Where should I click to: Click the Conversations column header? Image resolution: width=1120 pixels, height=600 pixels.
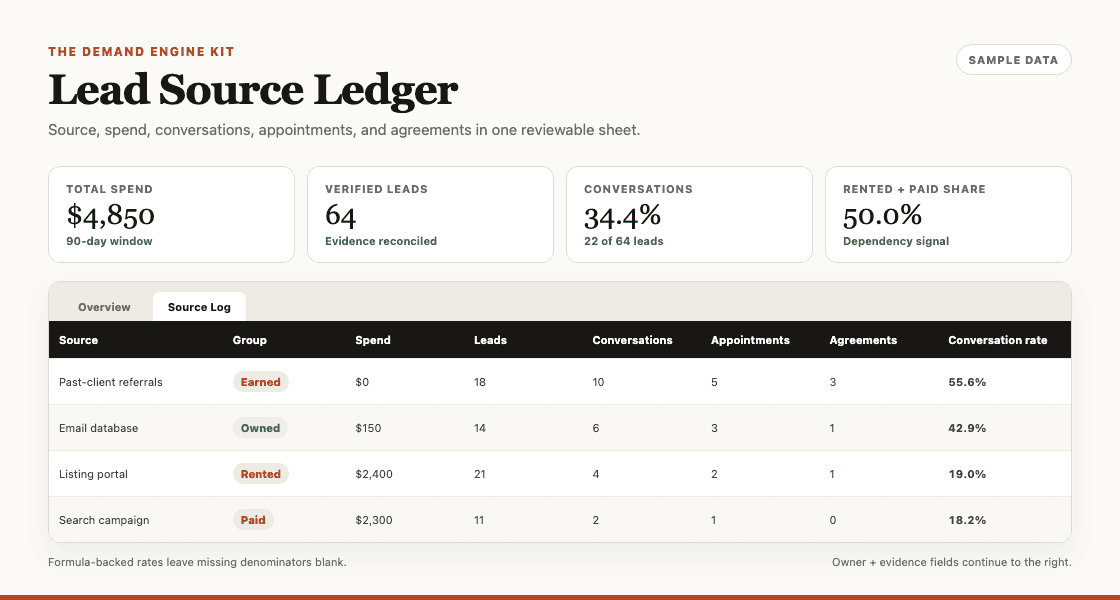click(x=632, y=340)
